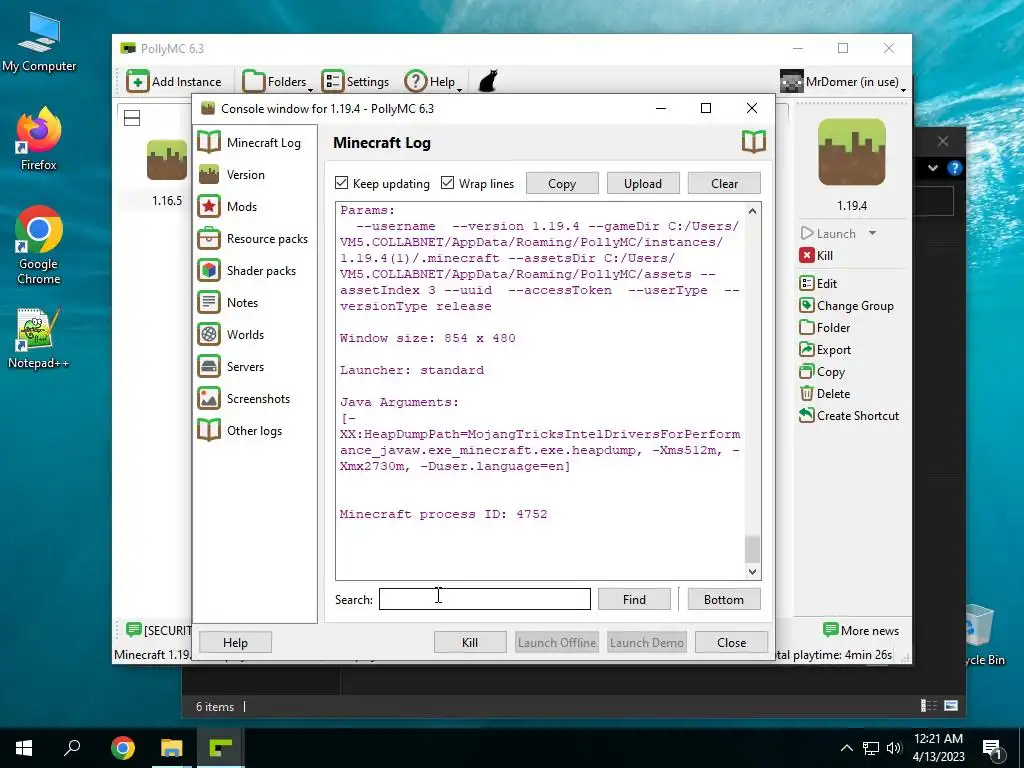
Task: Open My Computer desktop icon
Action: coord(39,42)
